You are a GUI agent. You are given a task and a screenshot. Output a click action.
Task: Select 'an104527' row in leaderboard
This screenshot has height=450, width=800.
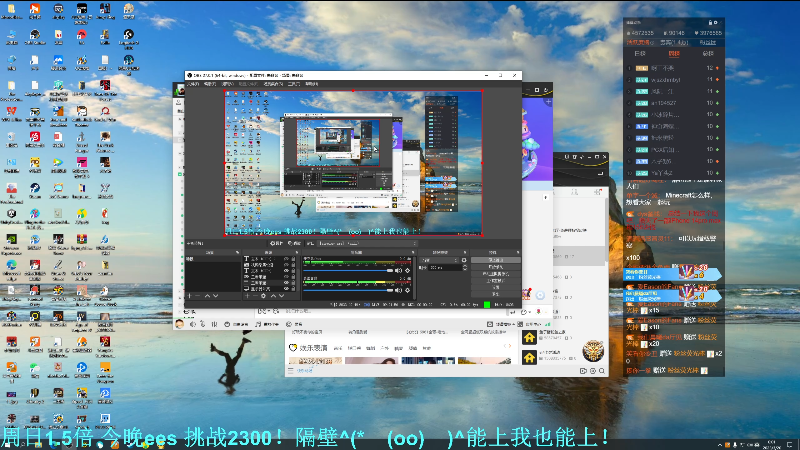[673, 103]
